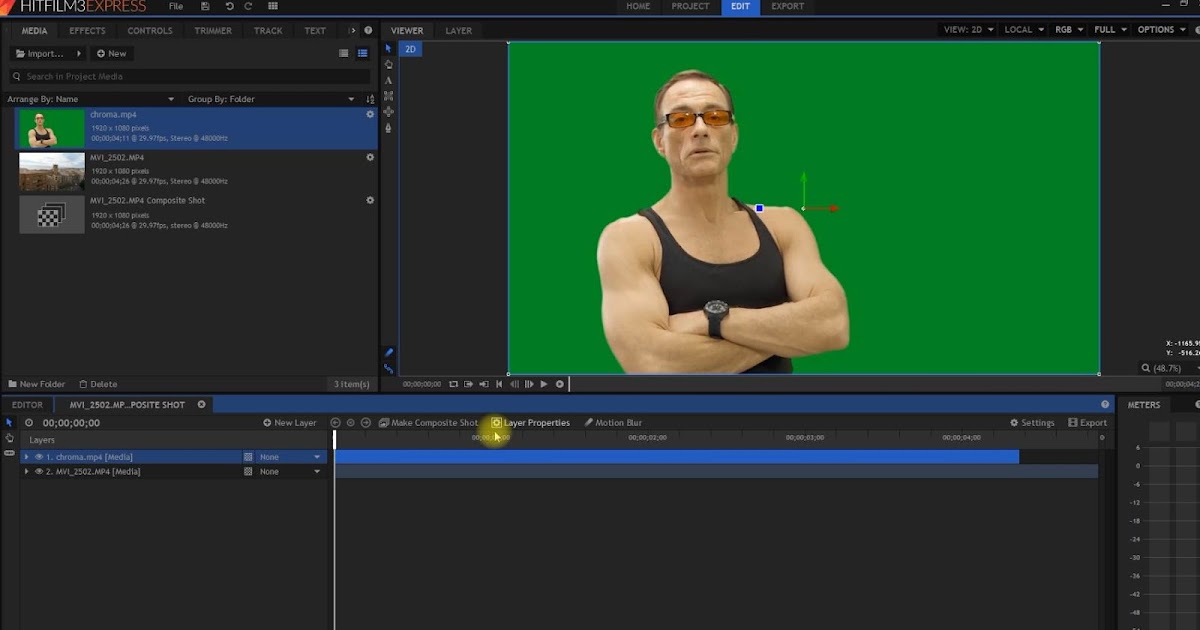Go to previous keyframe in timeline
The height and width of the screenshot is (630, 1200).
click(x=335, y=423)
